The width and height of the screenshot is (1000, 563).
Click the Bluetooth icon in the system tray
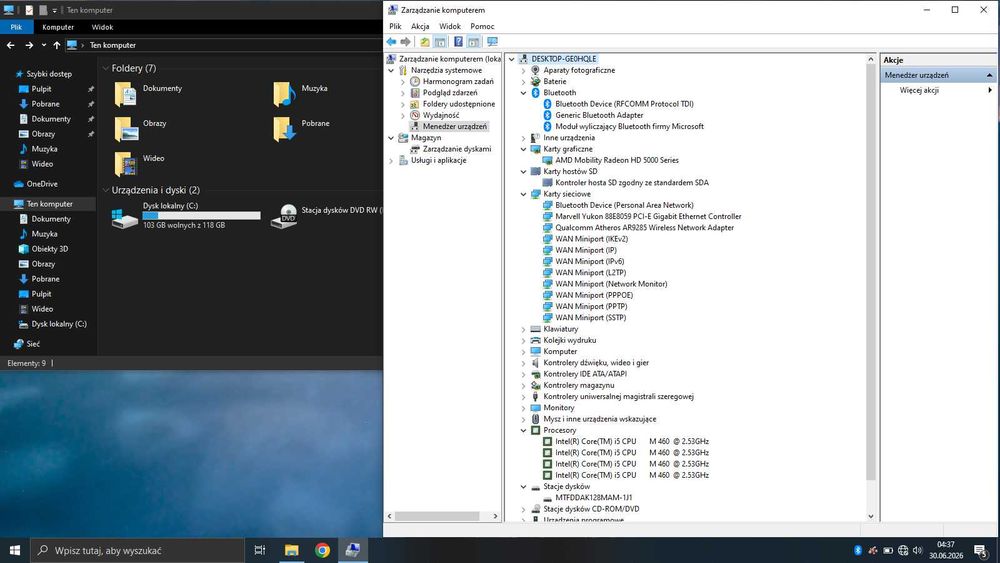point(858,550)
